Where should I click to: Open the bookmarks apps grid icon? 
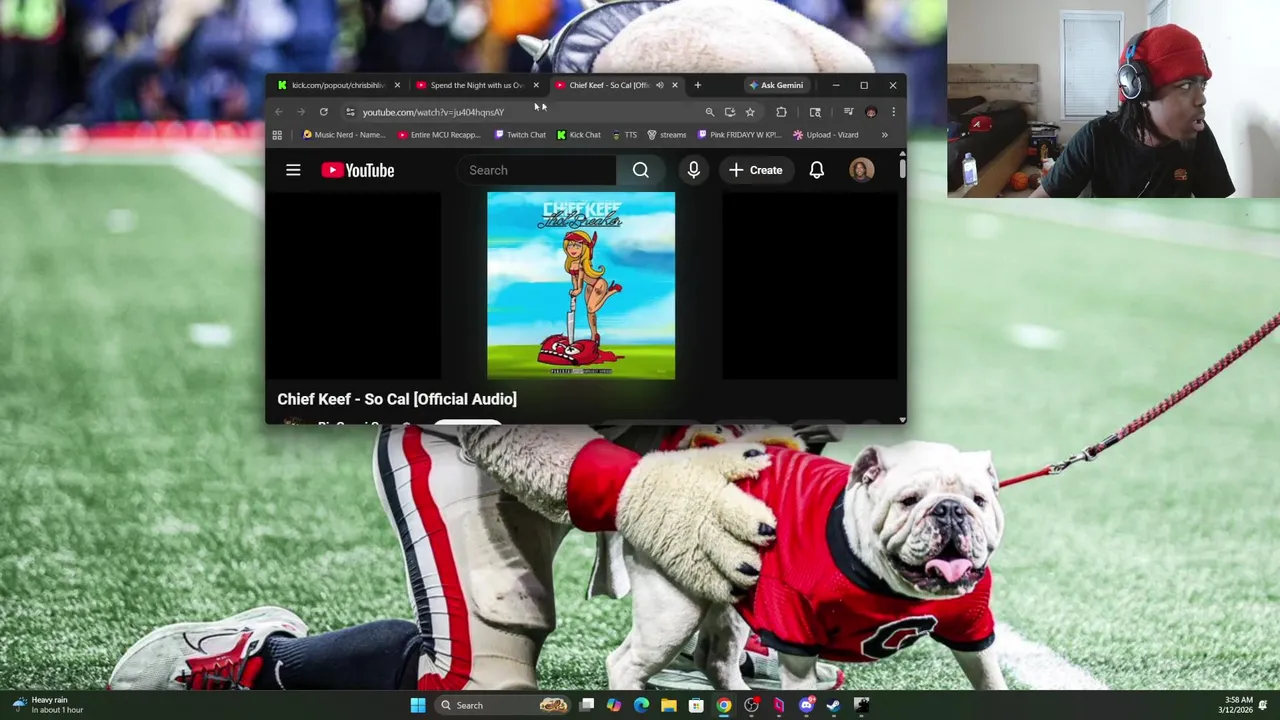click(277, 135)
